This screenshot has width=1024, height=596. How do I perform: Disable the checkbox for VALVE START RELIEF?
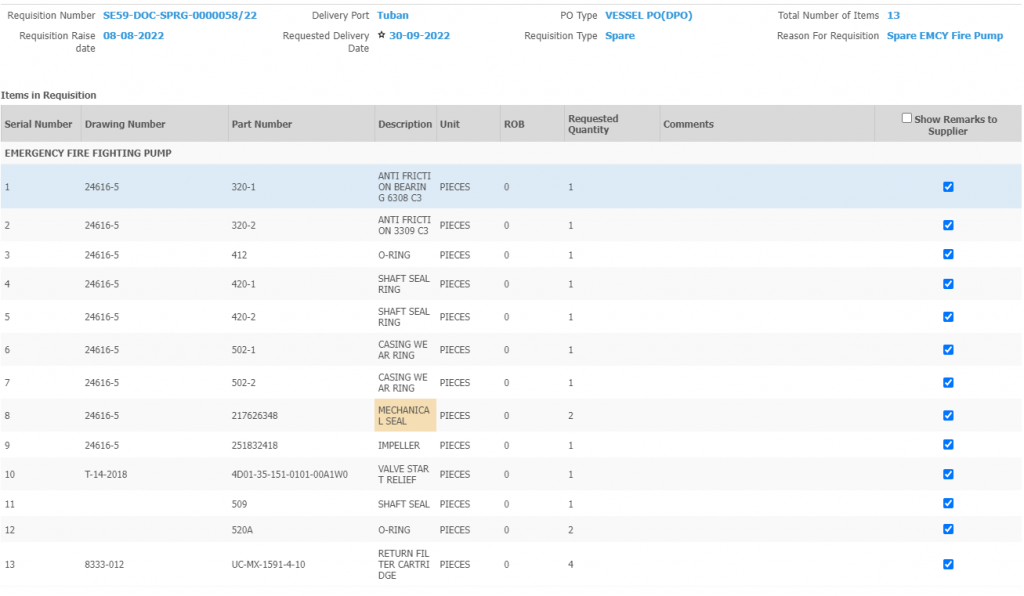(x=948, y=475)
